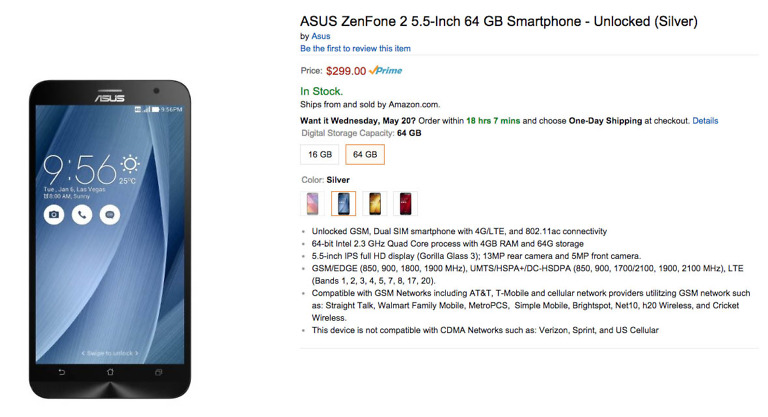Tap the phone call icon on the lock screen
Image resolution: width=768 pixels, height=417 pixels.
(81, 214)
